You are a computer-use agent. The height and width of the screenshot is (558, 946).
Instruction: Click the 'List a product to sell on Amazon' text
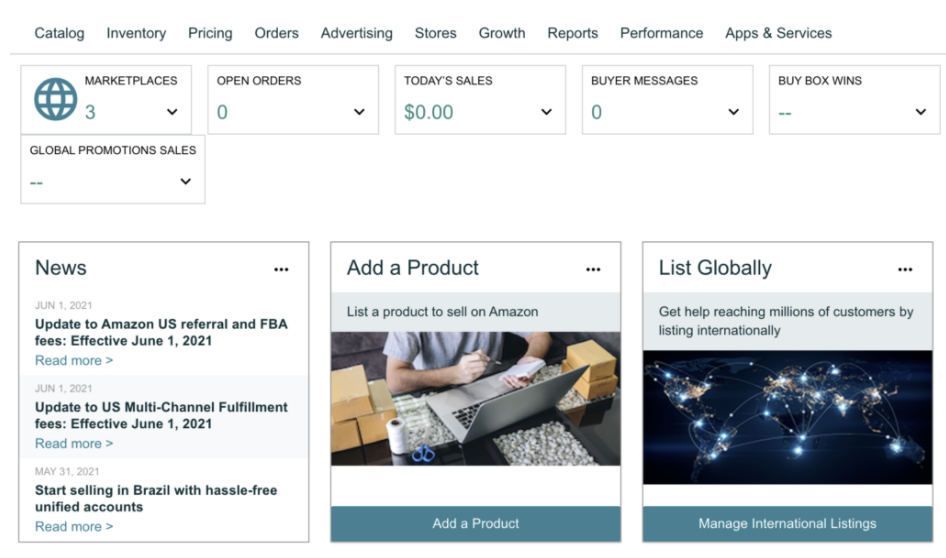pos(442,312)
